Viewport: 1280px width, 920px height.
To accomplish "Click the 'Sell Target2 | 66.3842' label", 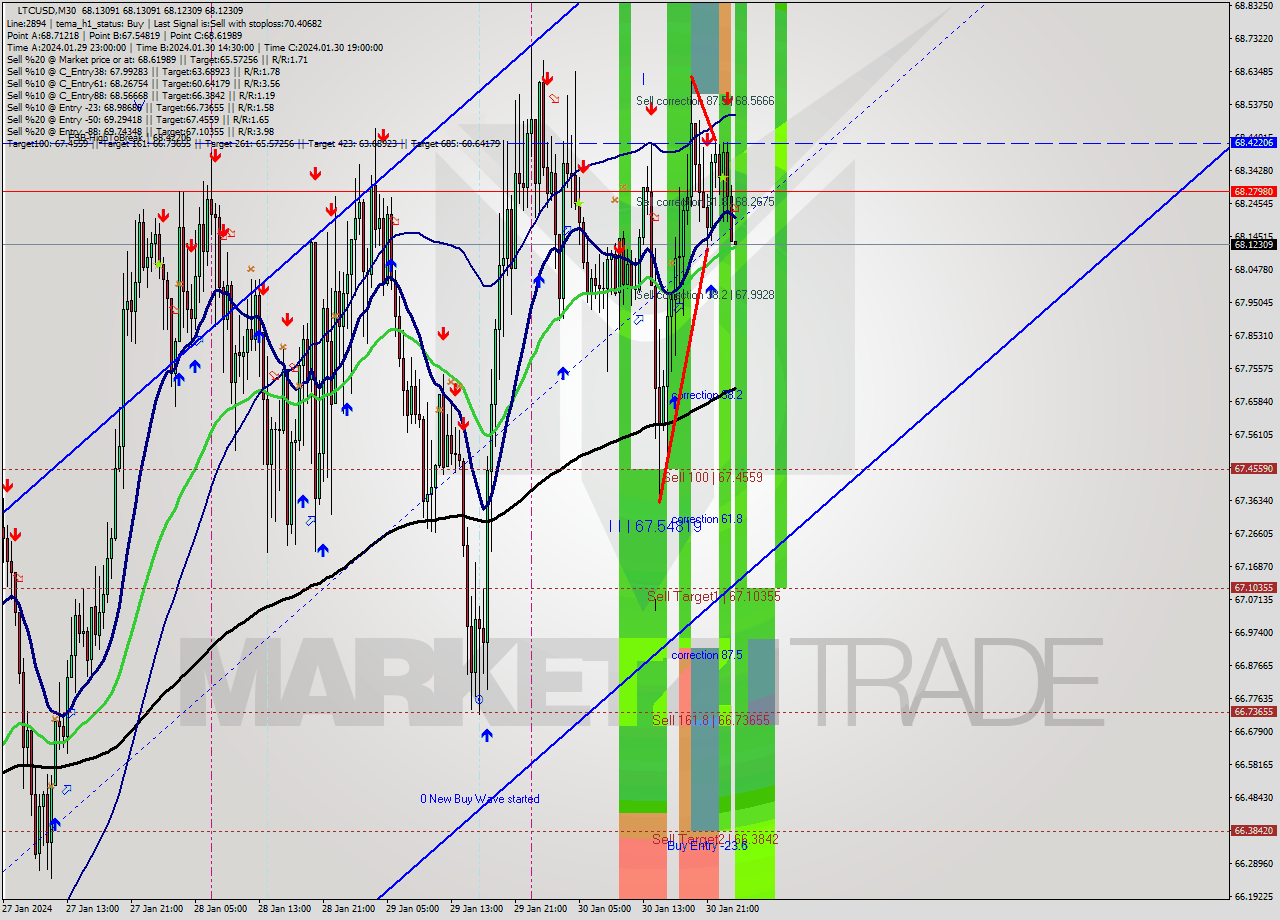I will [715, 839].
